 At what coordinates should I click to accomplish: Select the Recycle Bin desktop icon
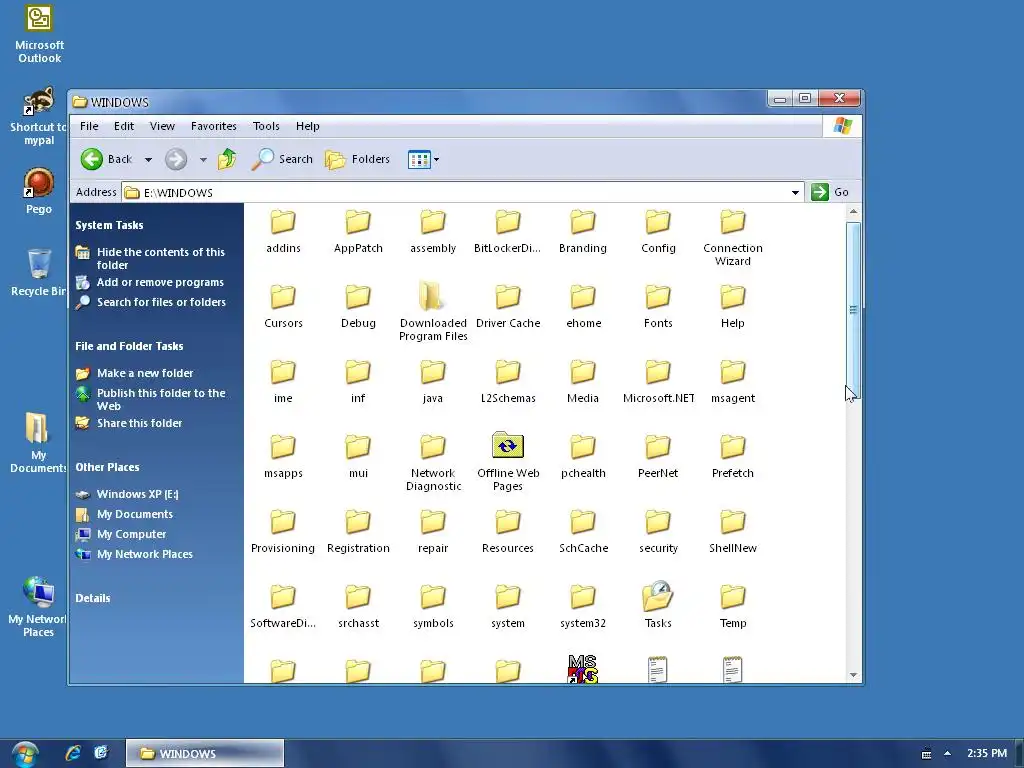(x=38, y=273)
